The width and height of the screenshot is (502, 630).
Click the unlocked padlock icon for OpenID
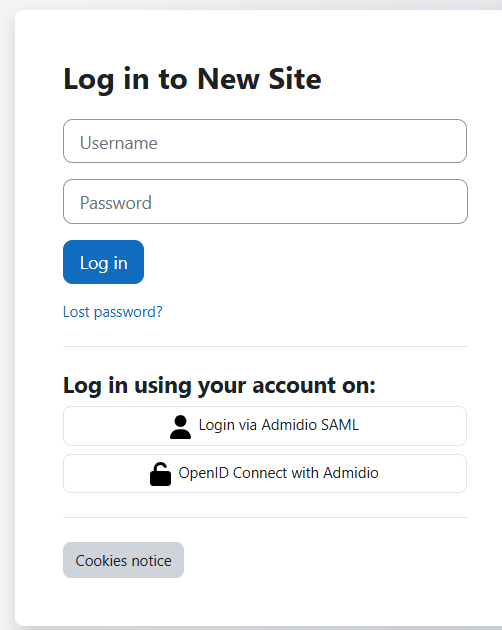[160, 474]
